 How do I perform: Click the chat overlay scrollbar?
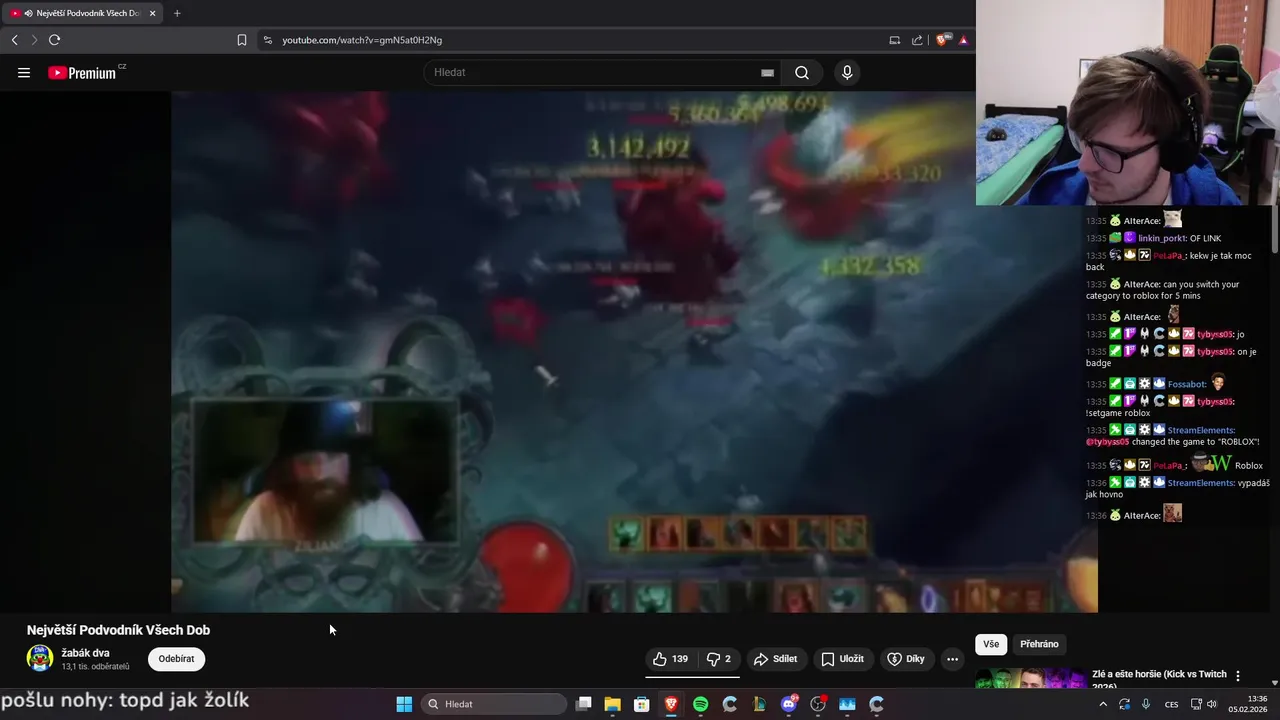click(1274, 230)
